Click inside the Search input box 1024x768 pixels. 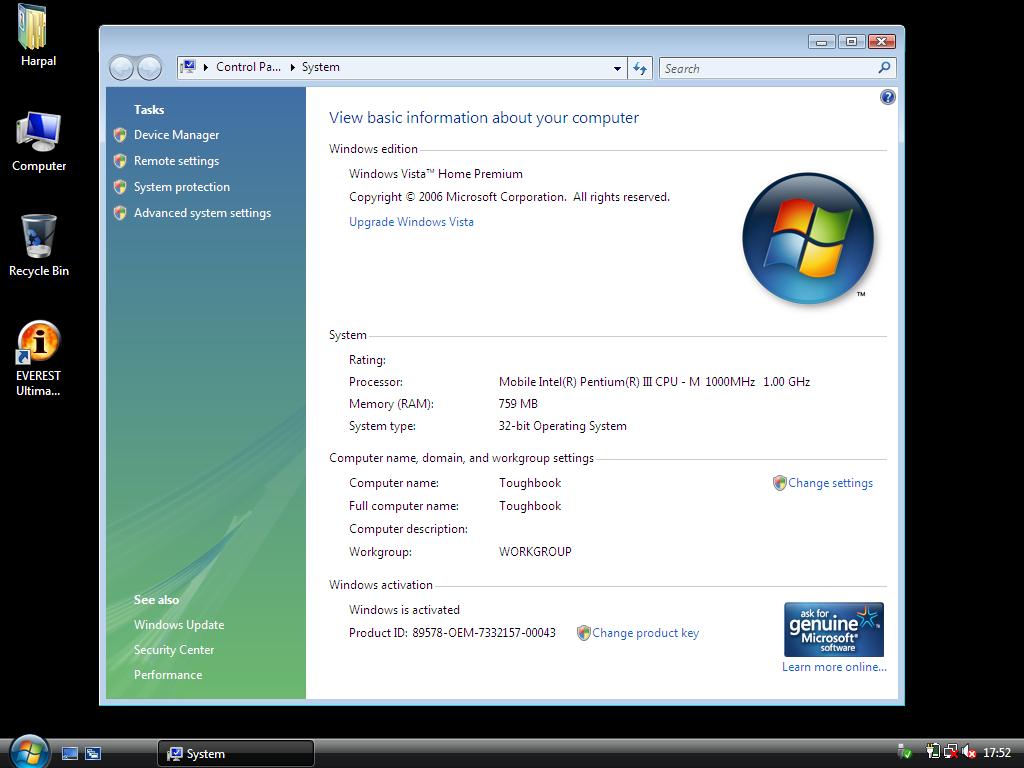769,68
